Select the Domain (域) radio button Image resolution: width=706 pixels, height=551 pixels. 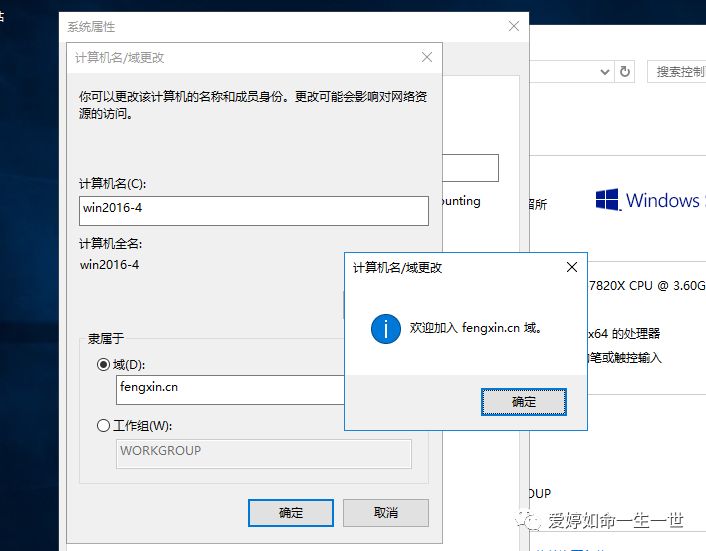pos(103,364)
